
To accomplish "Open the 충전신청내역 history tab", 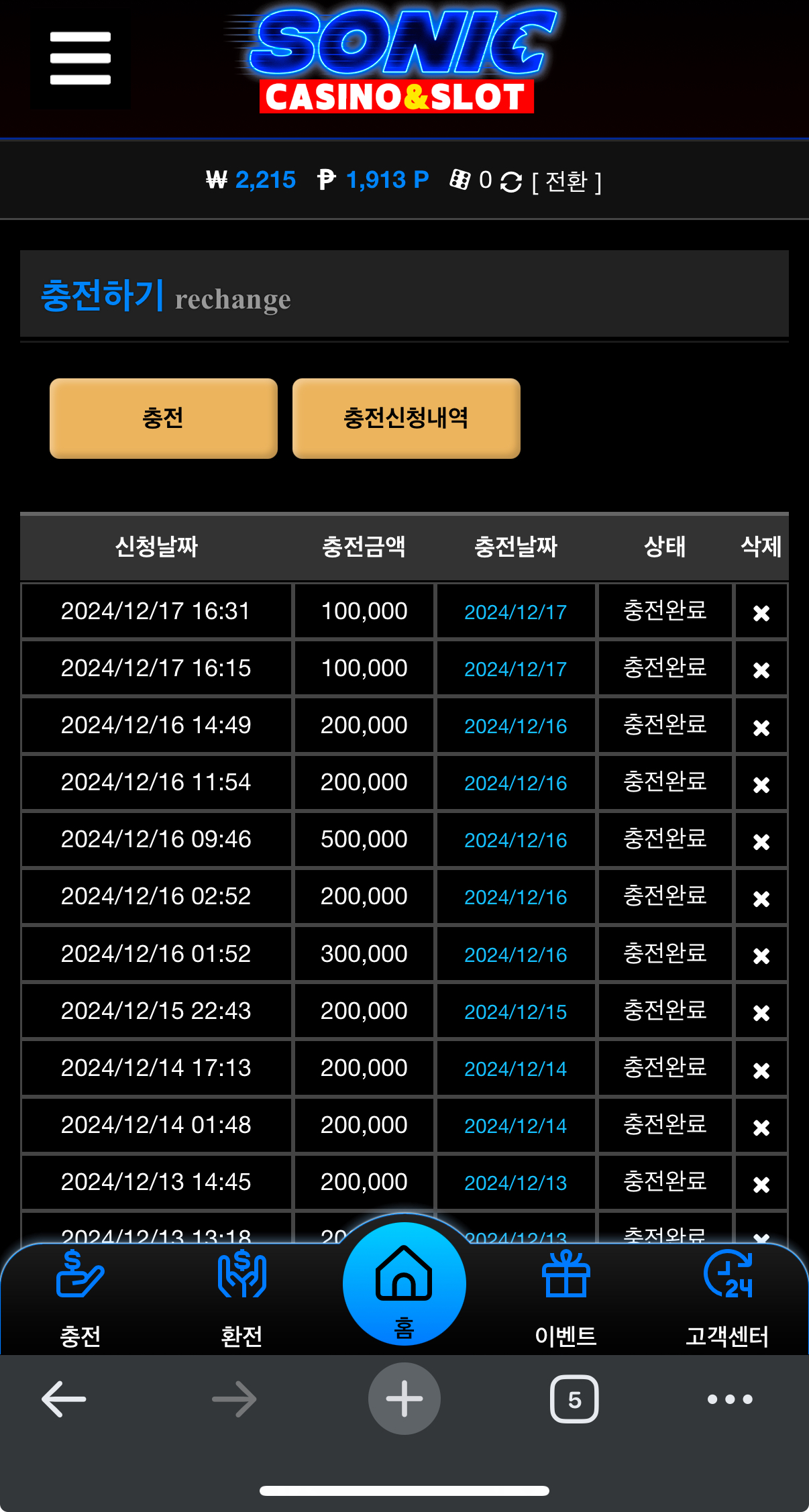I will 407,419.
